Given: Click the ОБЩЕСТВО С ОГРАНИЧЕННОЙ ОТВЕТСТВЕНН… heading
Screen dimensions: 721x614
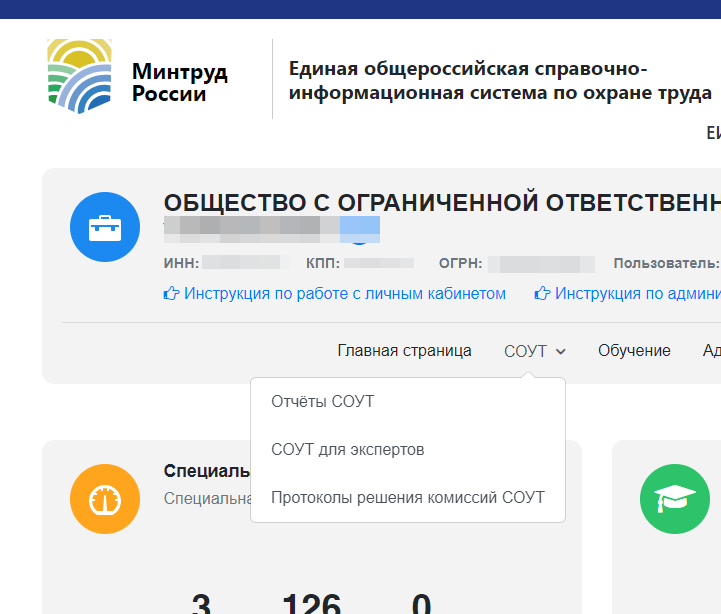Looking at the screenshot, I should pos(442,202).
